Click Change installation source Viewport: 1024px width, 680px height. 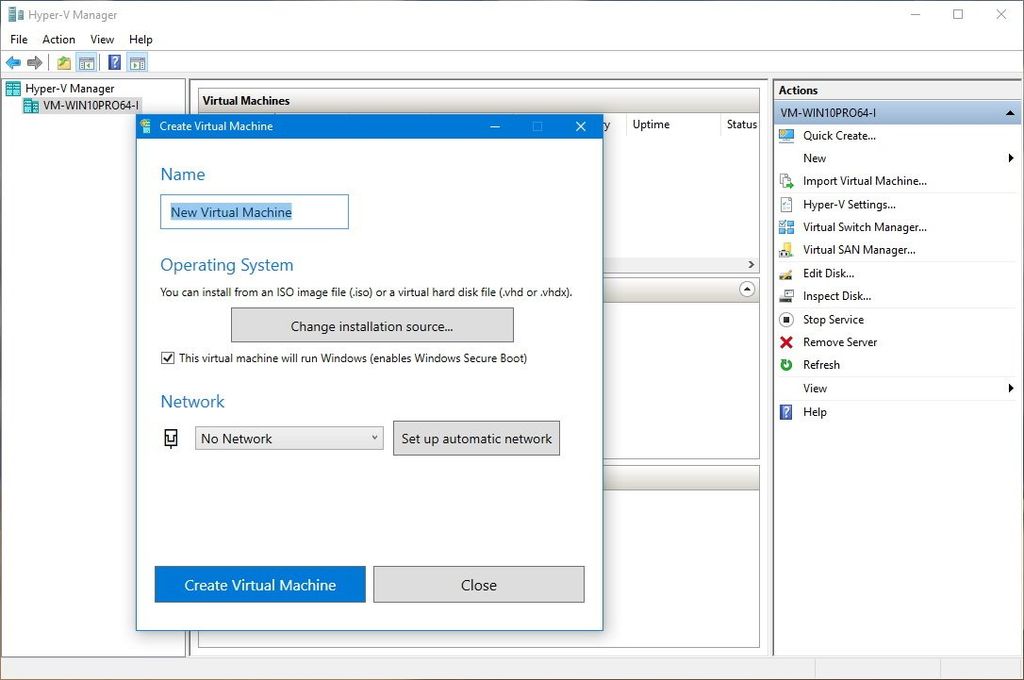click(372, 325)
